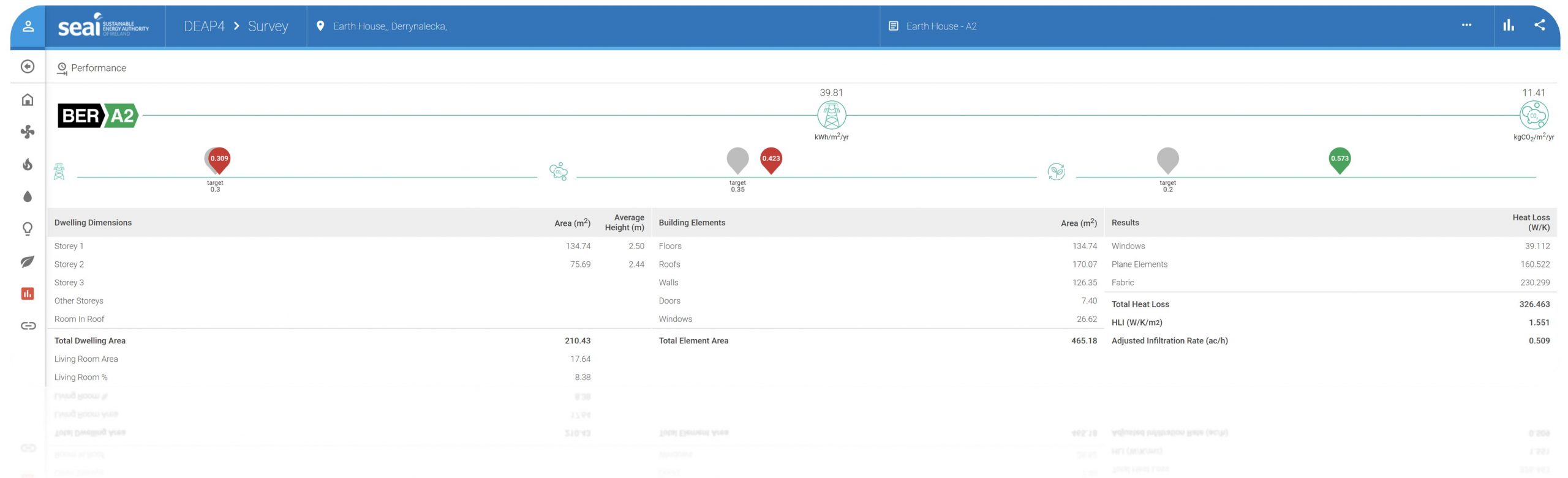Image resolution: width=1568 pixels, height=478 pixels.
Task: Click the red 0.309 marker pin
Action: (219, 159)
